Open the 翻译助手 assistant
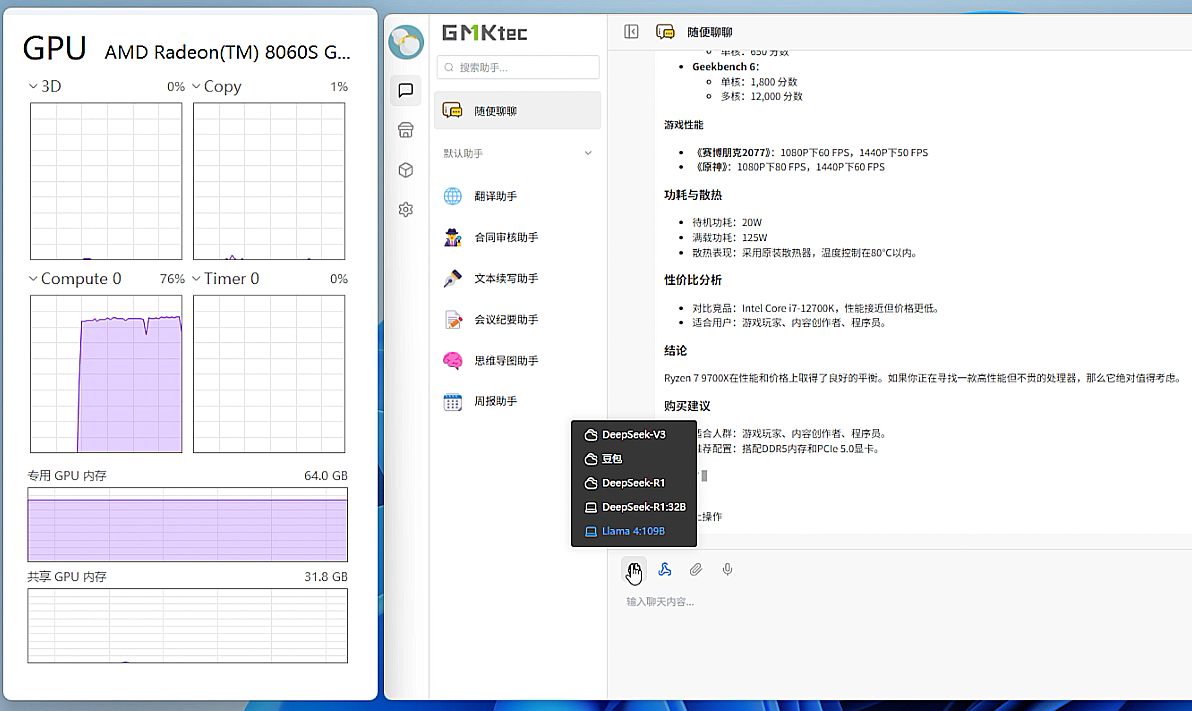The width and height of the screenshot is (1192, 711). [x=495, y=196]
